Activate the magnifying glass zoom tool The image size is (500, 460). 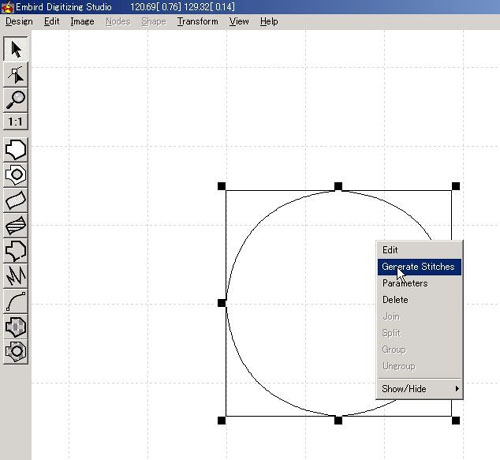pos(16,100)
